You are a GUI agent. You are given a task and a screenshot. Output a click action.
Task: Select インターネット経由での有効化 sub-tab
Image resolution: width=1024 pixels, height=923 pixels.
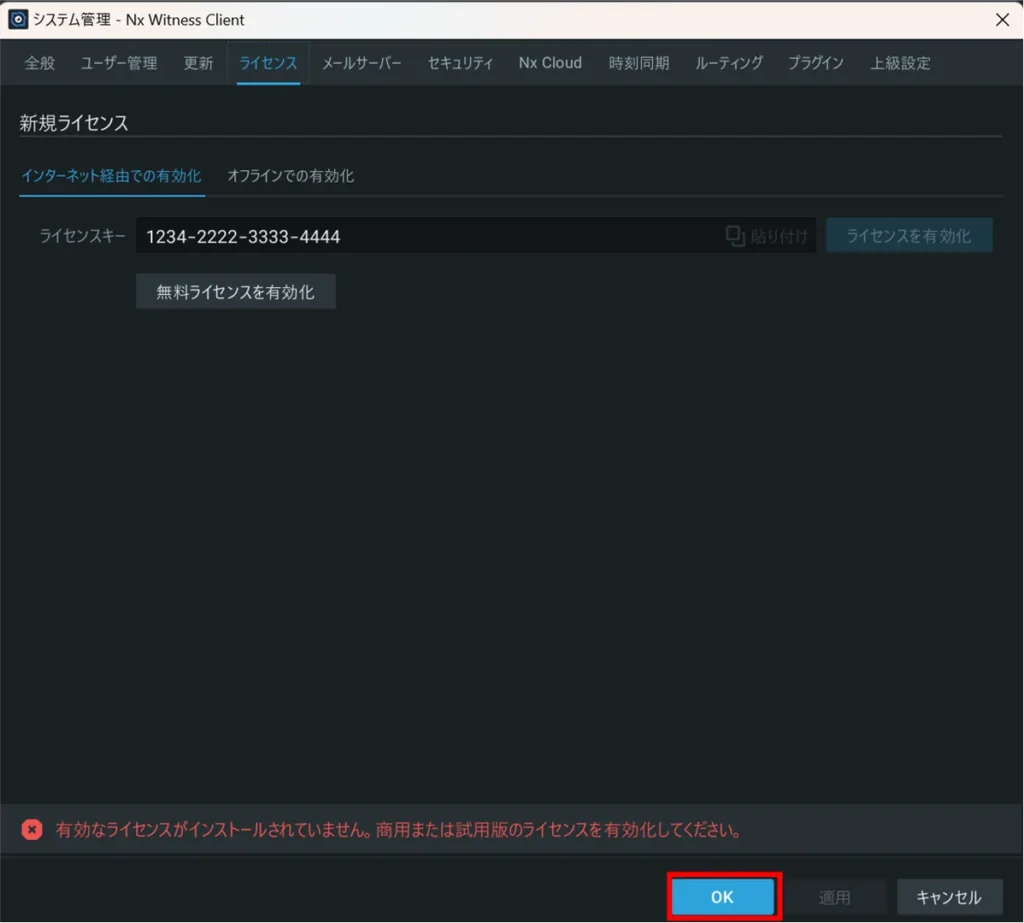click(111, 176)
